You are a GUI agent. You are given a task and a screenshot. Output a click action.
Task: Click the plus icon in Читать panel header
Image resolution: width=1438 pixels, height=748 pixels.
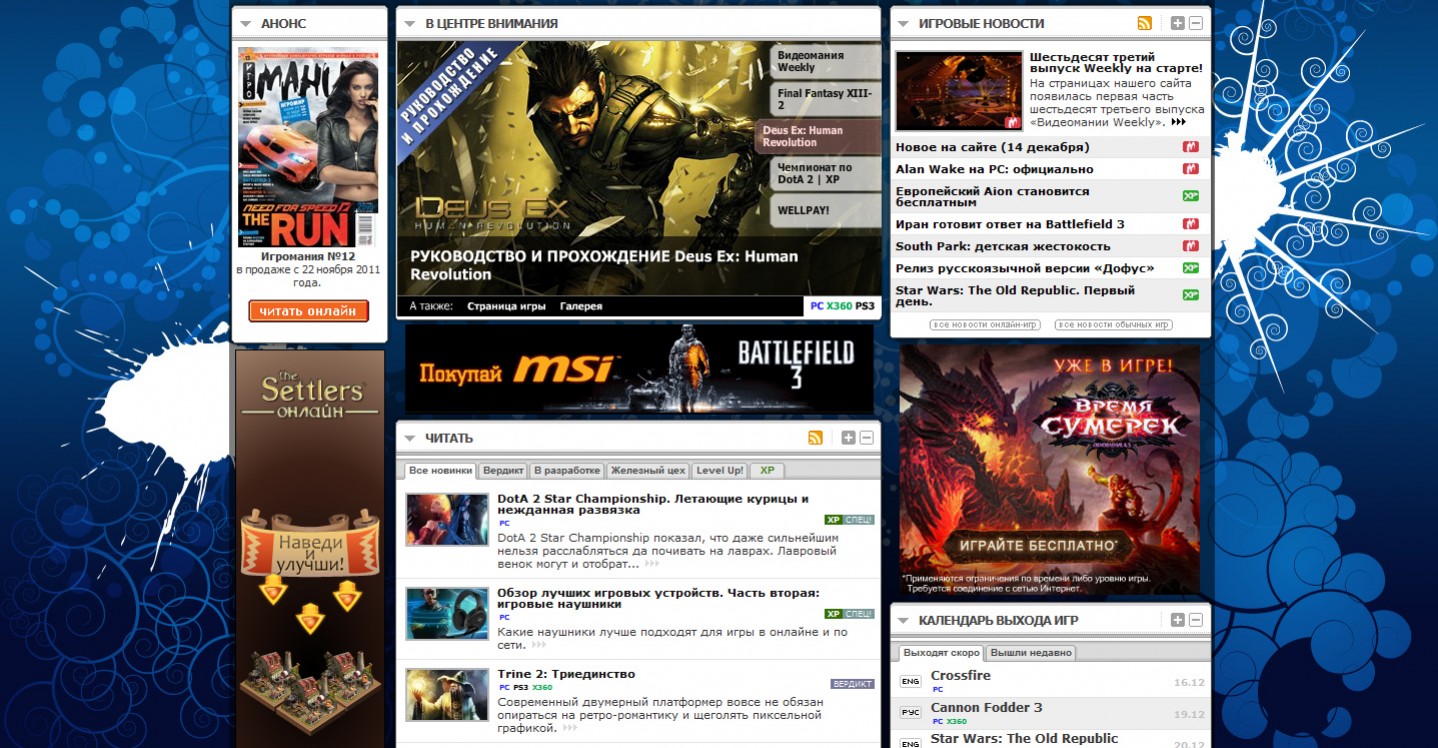click(x=848, y=437)
